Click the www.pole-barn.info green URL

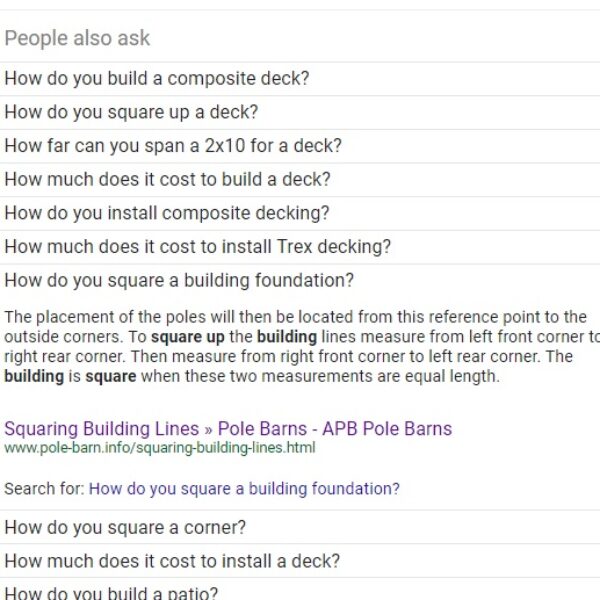pyautogui.click(x=159, y=448)
